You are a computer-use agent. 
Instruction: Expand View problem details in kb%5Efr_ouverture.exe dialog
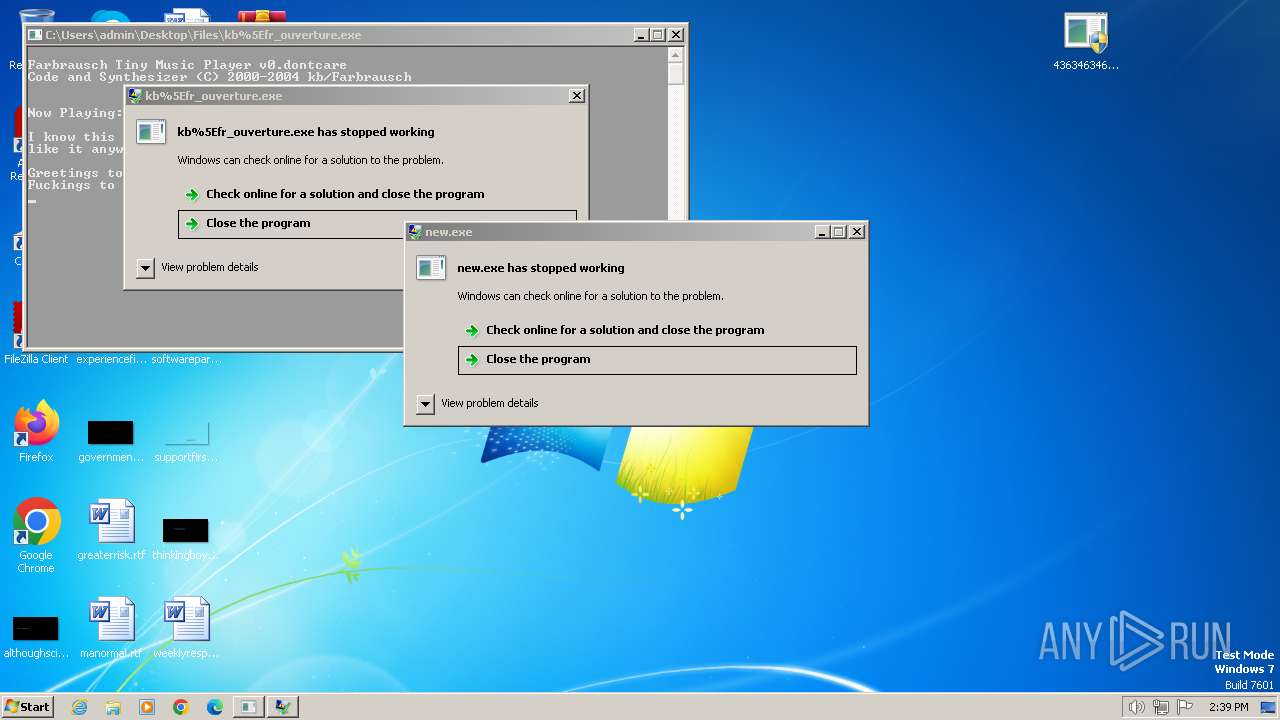coord(145,268)
